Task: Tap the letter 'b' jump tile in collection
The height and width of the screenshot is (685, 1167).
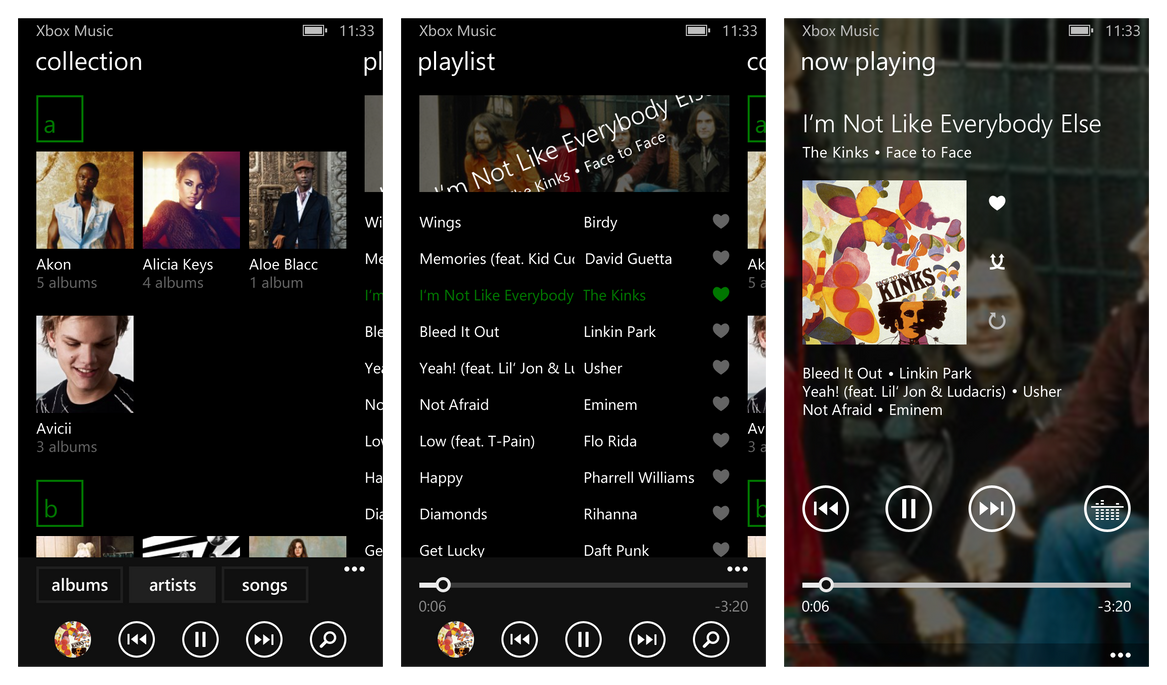Action: (60, 504)
